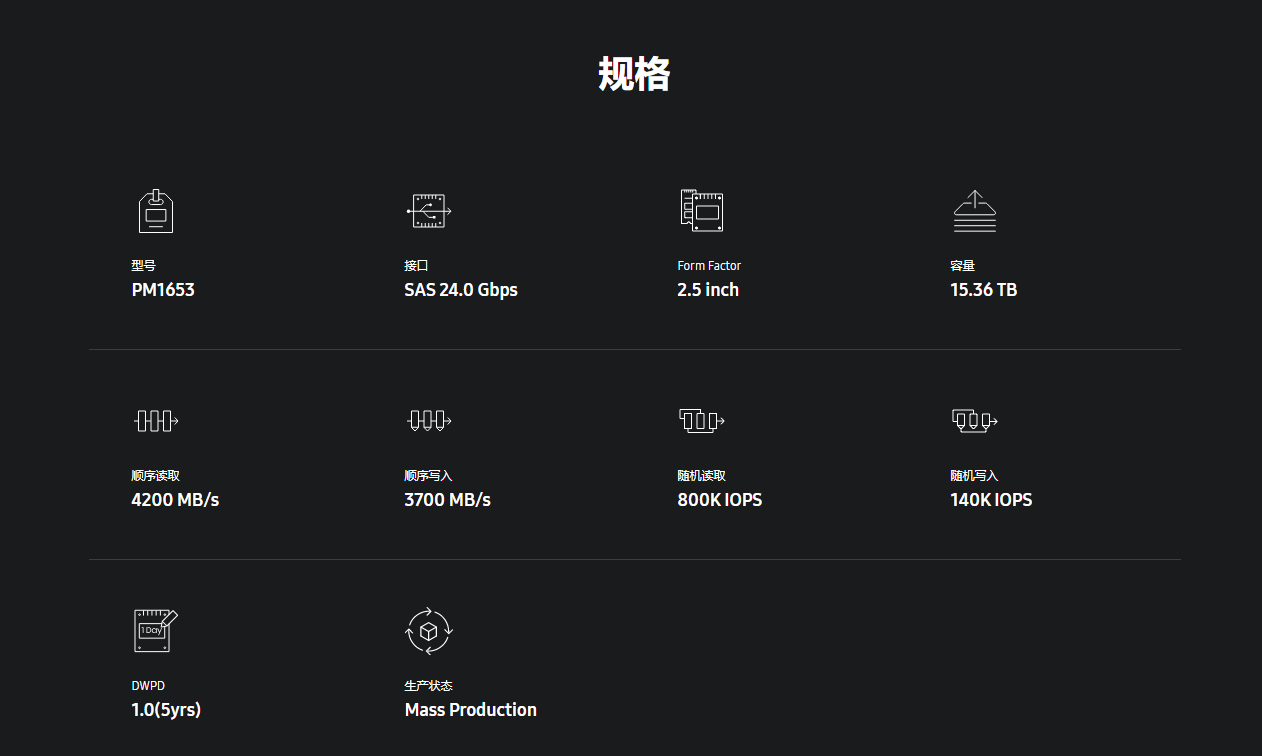
Task: Select the 1.0(5yrs) value
Action: pos(166,710)
